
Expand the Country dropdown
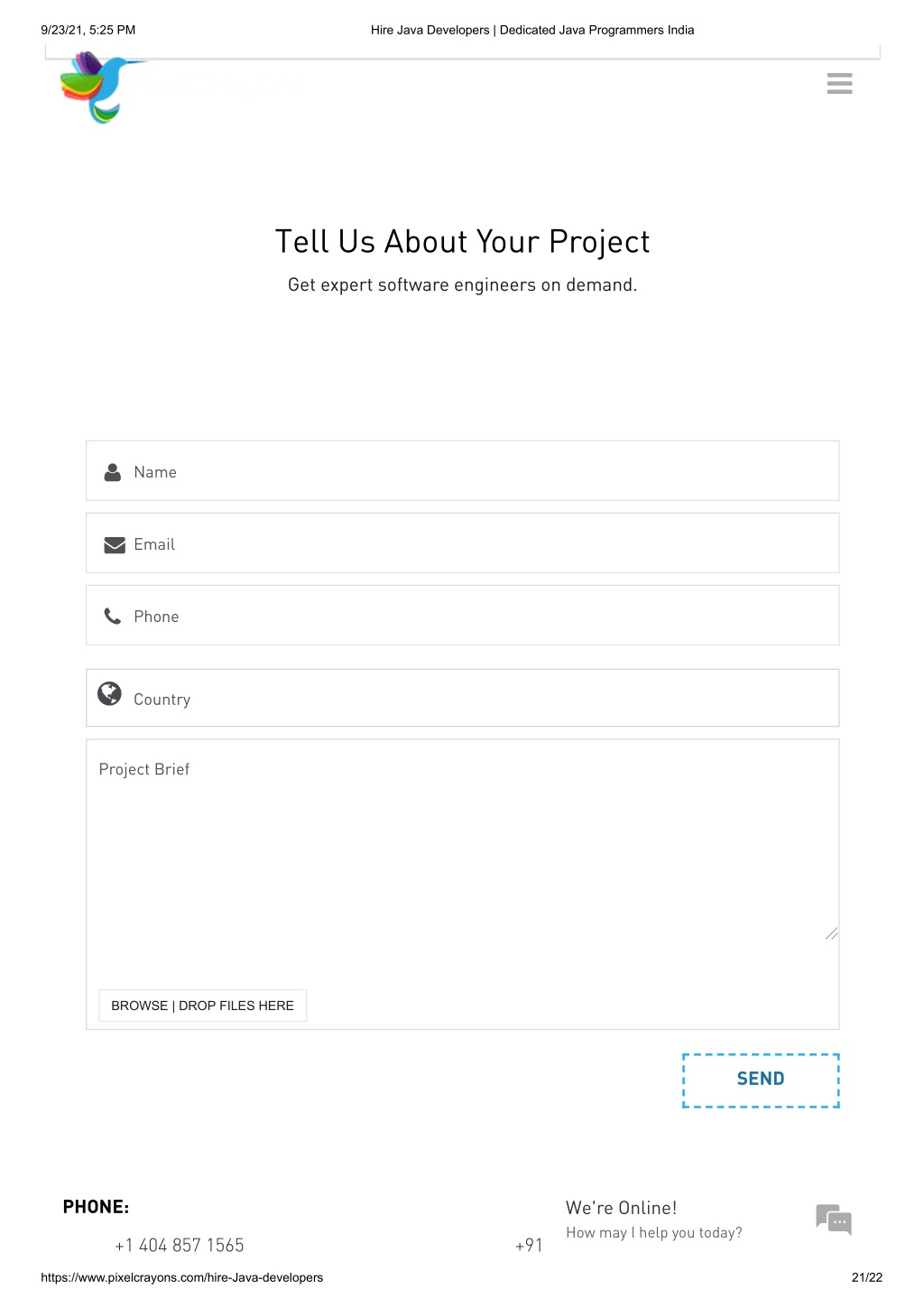tap(462, 698)
